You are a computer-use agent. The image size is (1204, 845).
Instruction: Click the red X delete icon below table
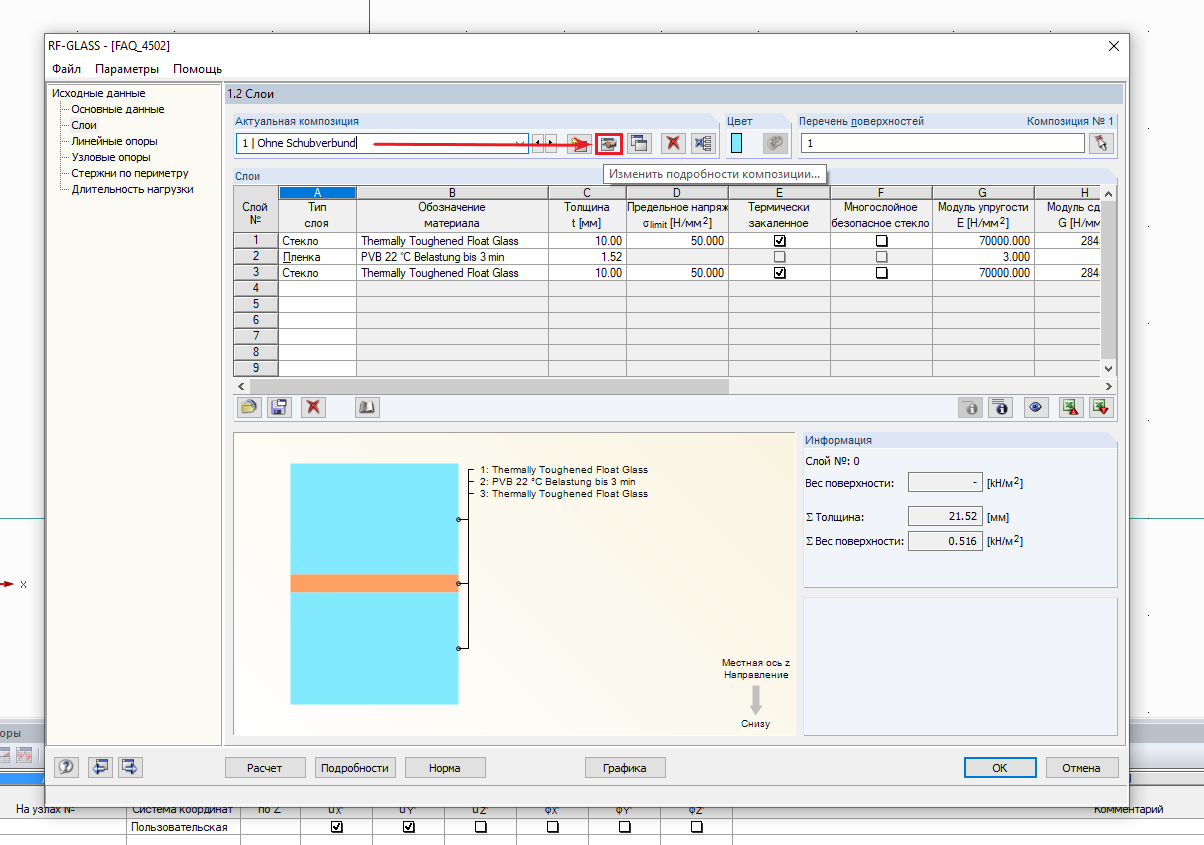point(314,407)
